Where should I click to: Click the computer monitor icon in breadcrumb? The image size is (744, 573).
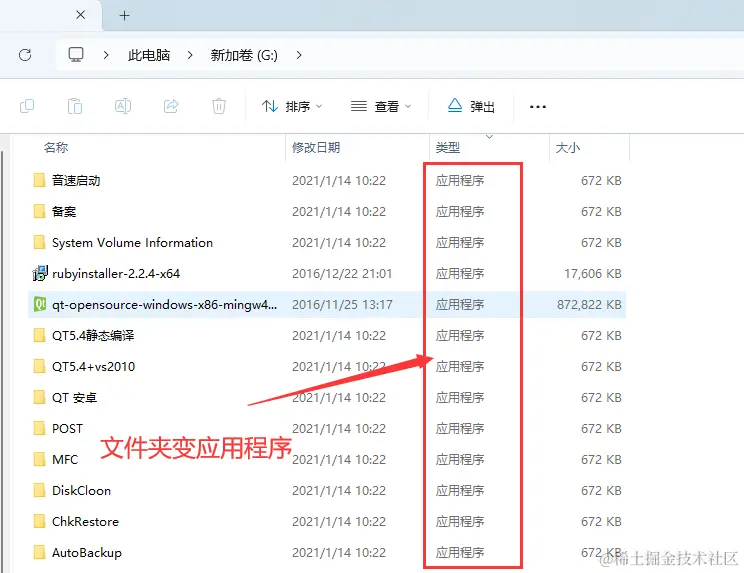click(76, 55)
